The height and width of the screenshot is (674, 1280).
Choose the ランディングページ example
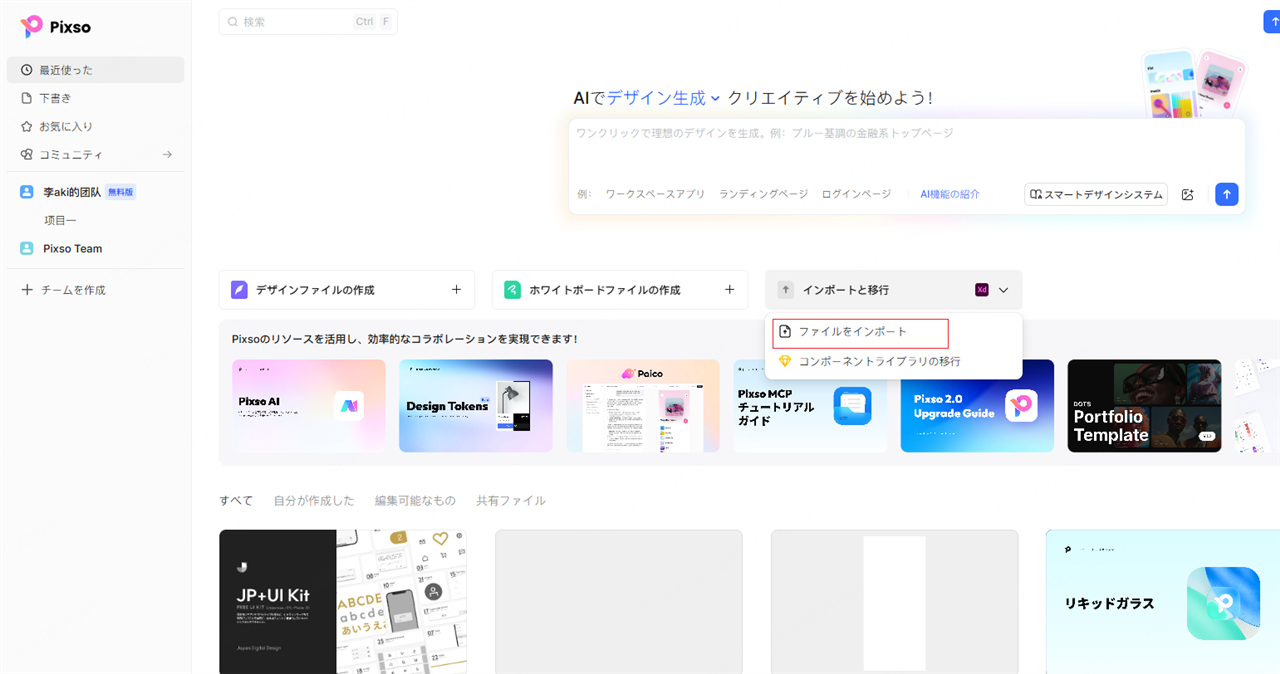tap(763, 194)
